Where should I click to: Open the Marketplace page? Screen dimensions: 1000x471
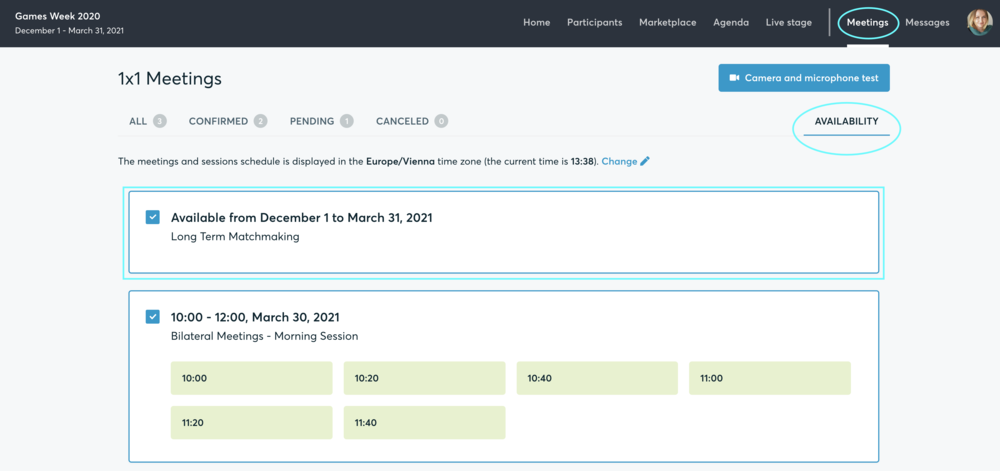668,22
